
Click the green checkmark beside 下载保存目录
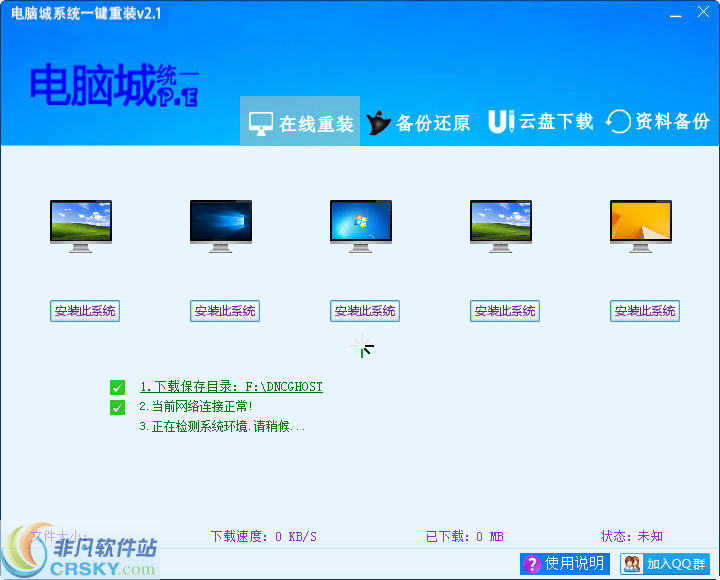pyautogui.click(x=118, y=387)
